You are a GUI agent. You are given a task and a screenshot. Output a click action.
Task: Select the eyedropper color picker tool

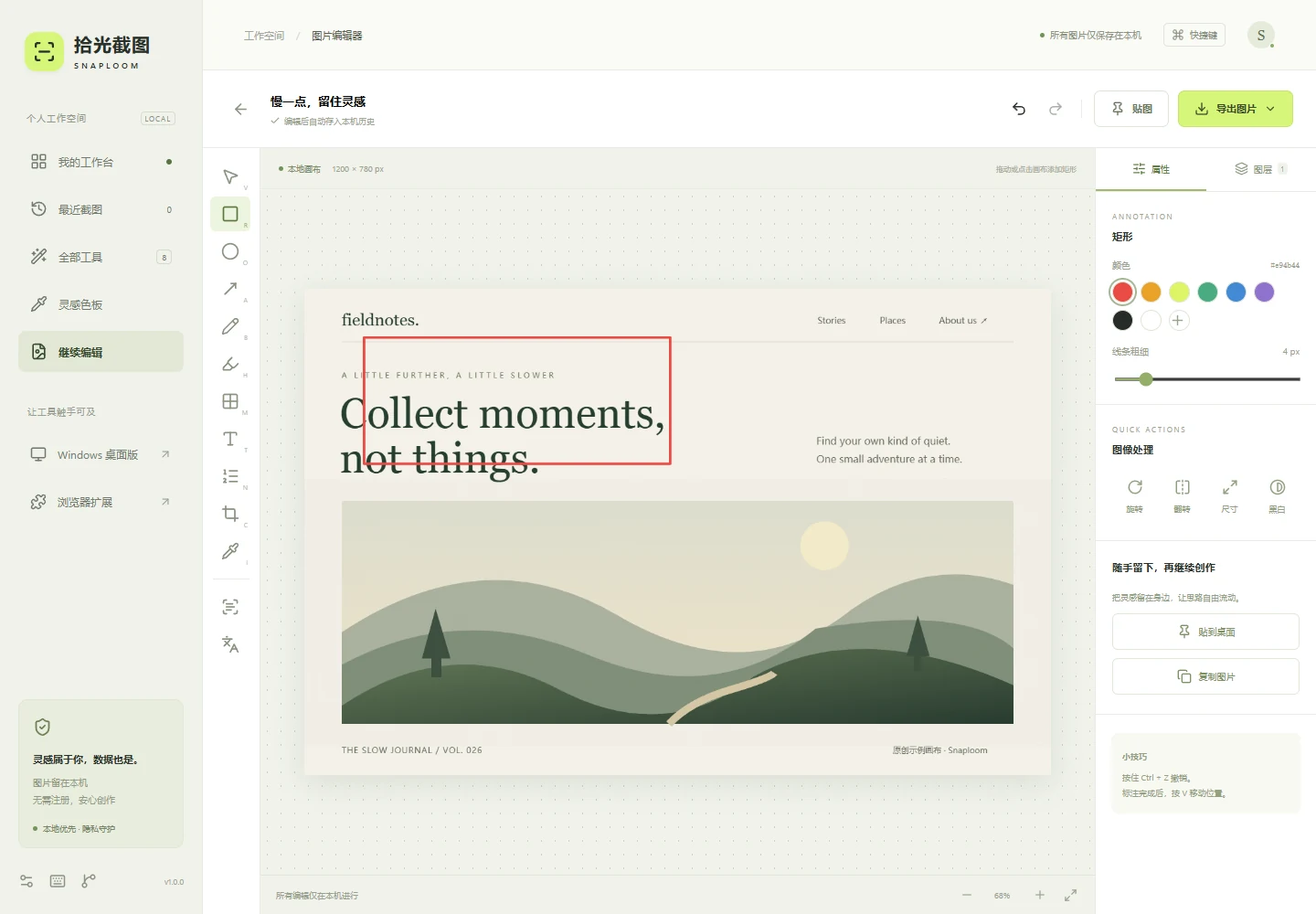230,551
